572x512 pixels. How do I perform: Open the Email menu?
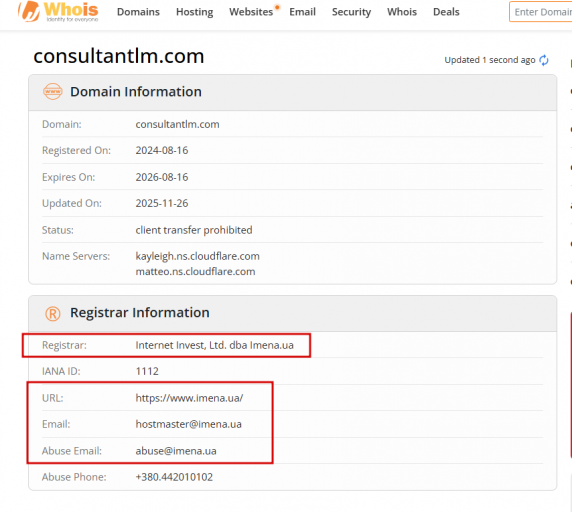[302, 12]
